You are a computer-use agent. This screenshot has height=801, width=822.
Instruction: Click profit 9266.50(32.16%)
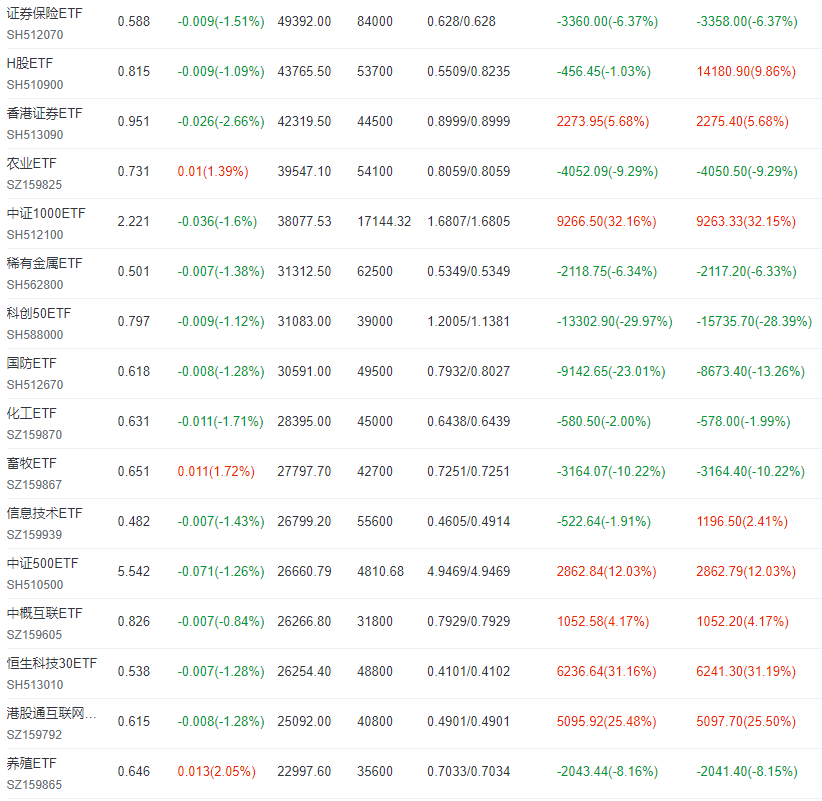point(607,221)
